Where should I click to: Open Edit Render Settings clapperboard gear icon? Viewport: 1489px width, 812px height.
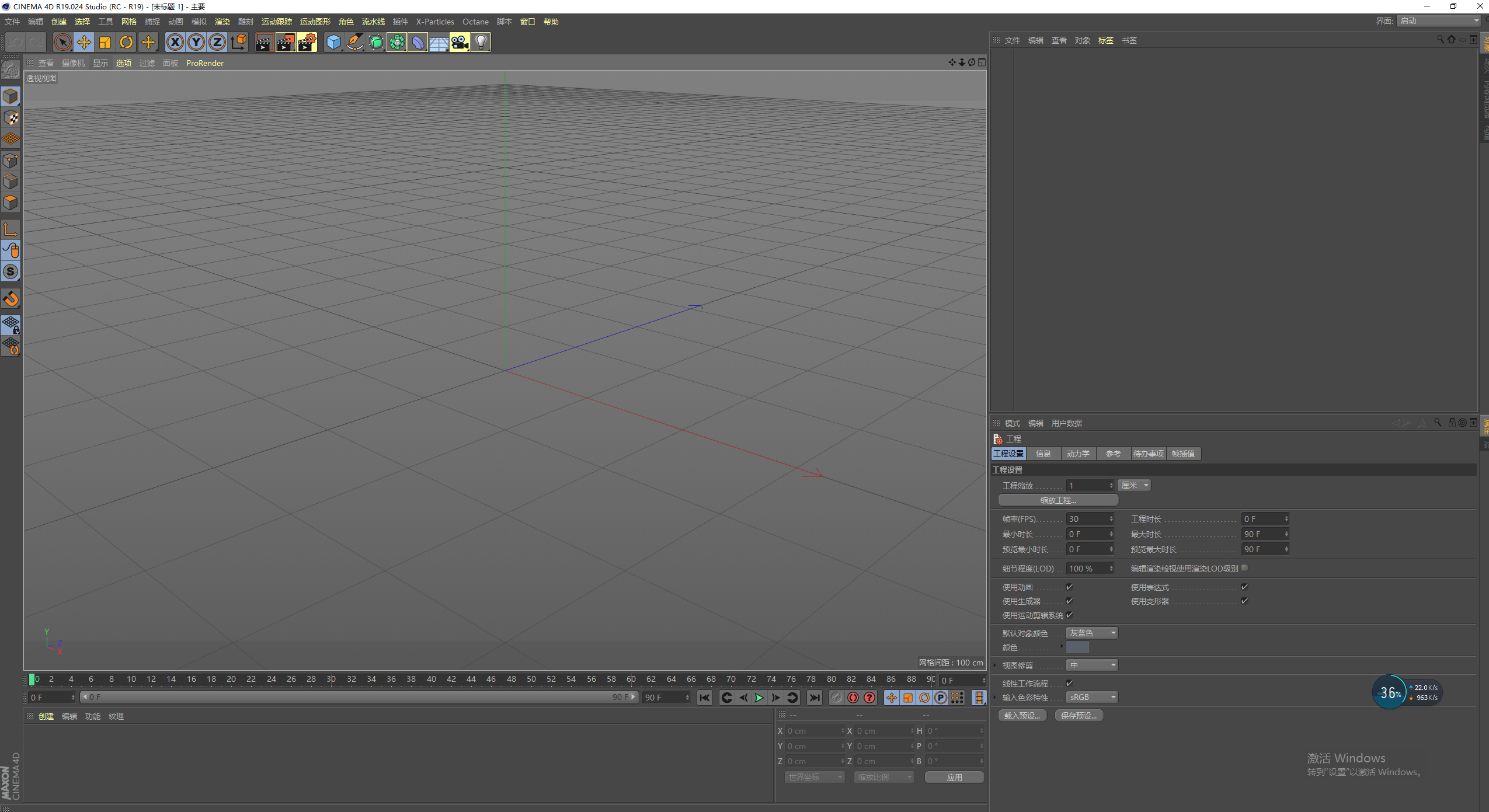307,42
